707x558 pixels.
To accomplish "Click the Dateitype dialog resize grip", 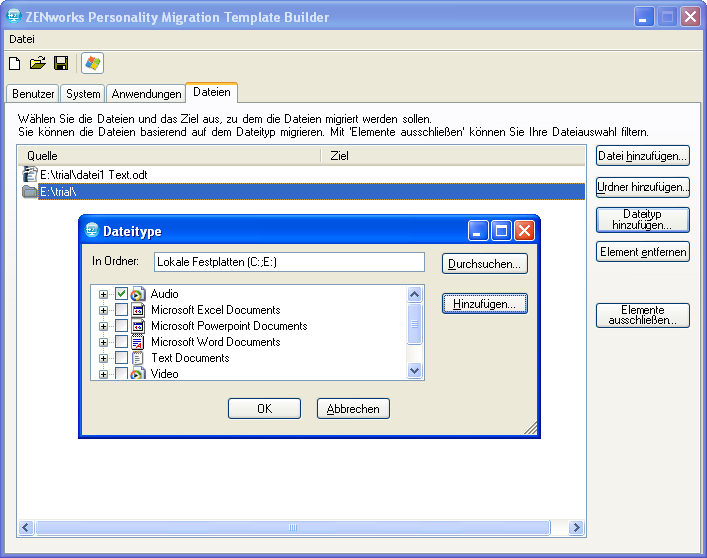I will [x=531, y=428].
